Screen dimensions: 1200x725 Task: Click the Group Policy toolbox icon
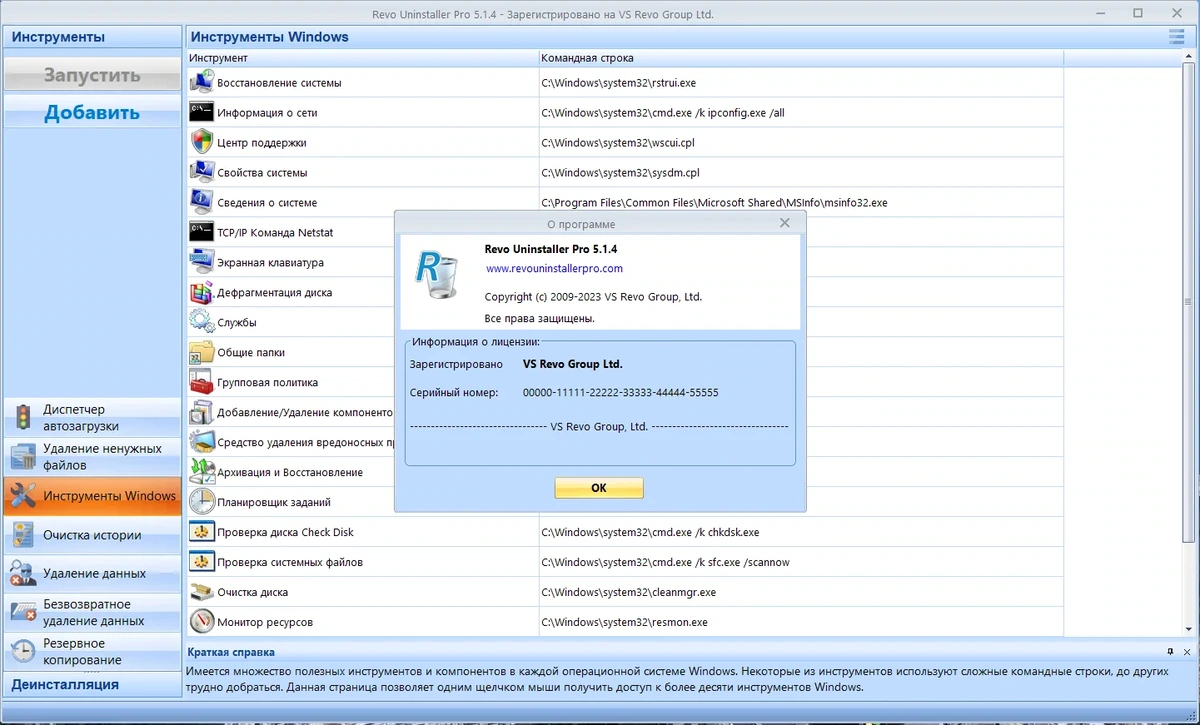point(202,382)
